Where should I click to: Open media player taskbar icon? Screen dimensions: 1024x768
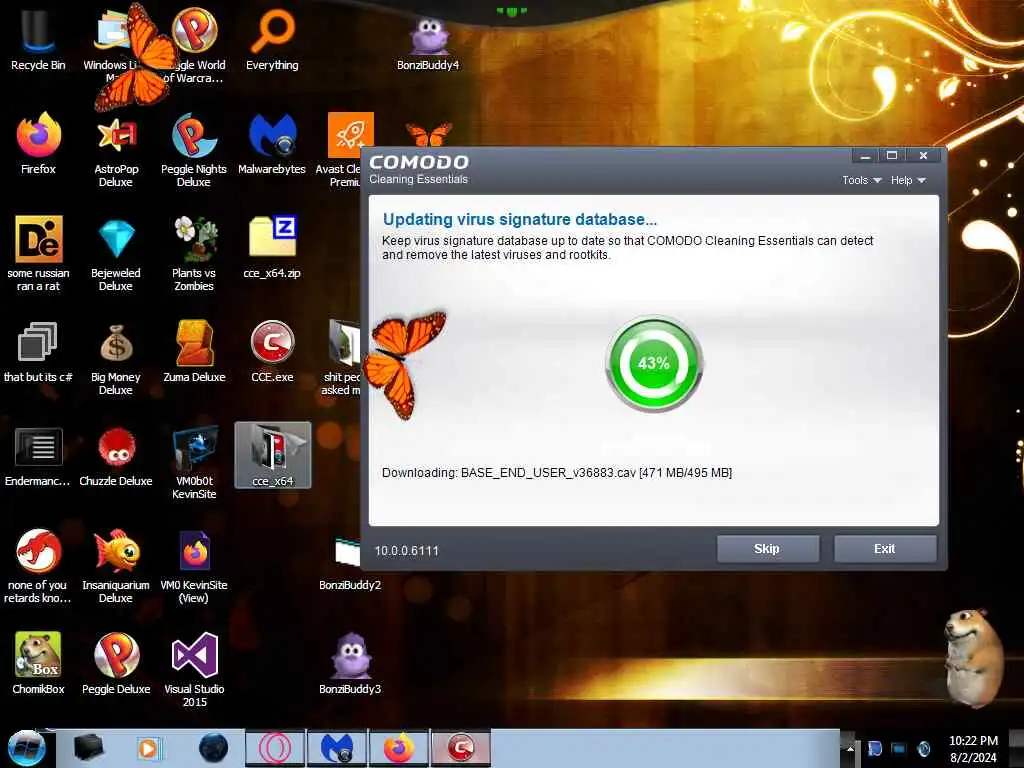click(x=149, y=748)
